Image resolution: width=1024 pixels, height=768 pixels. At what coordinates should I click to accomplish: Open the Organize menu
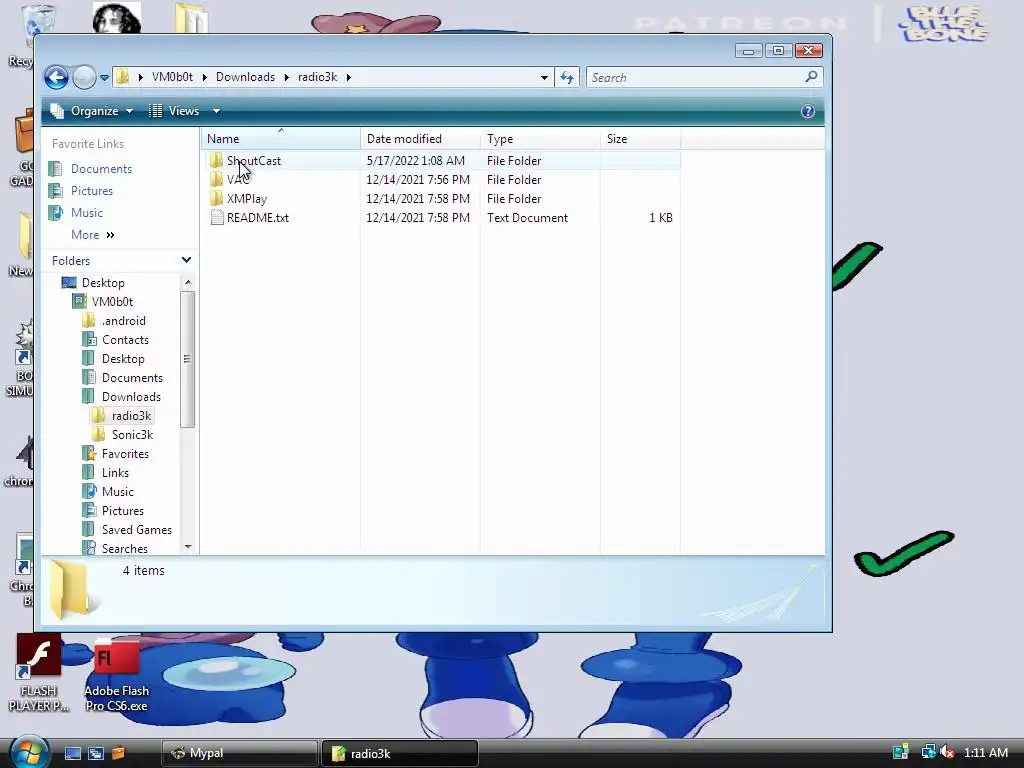pyautogui.click(x=92, y=111)
